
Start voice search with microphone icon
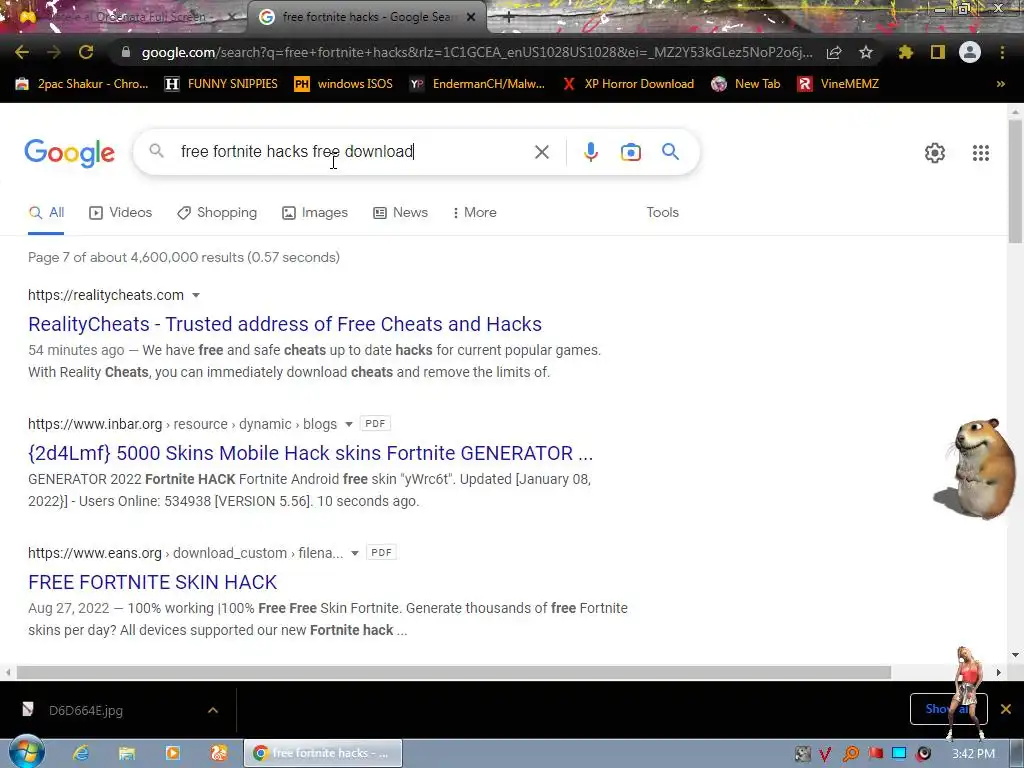pyautogui.click(x=590, y=152)
